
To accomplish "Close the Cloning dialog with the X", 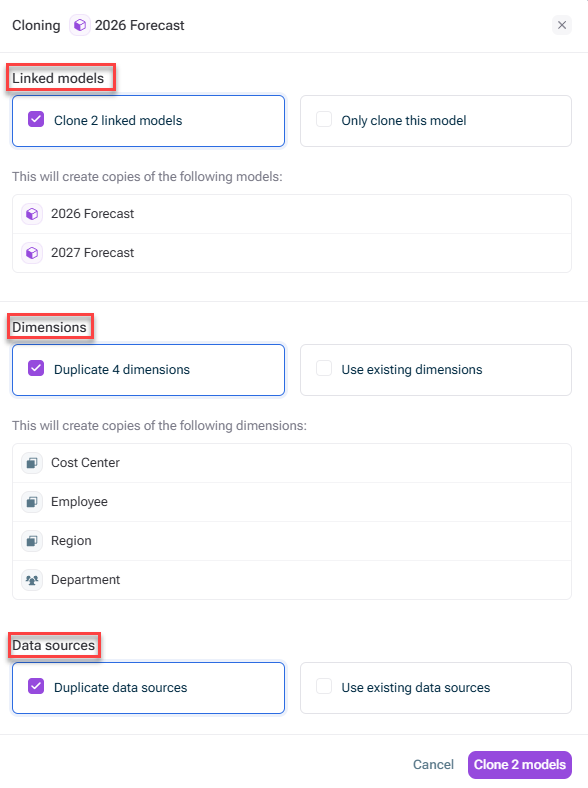I will tap(562, 25).
